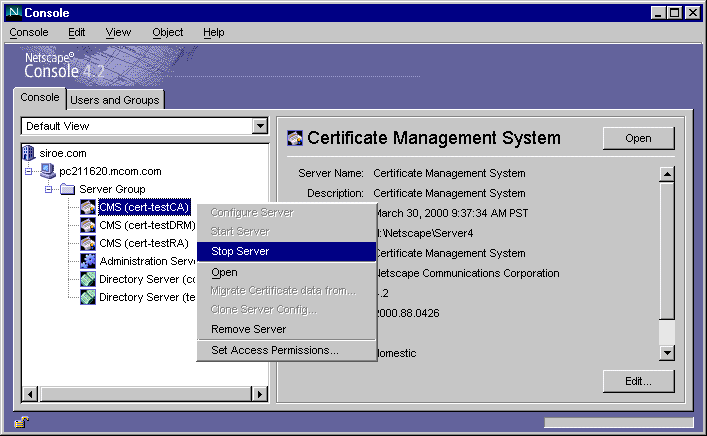Select Directory Server (co tree entry
707x436 pixels.
[147, 279]
